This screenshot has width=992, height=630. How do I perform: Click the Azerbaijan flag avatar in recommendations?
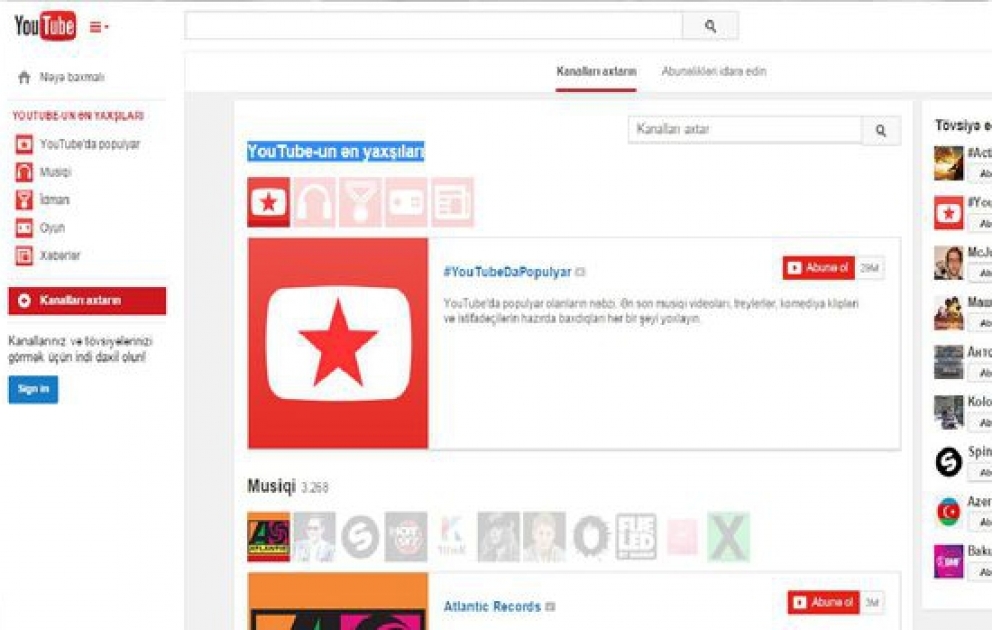tap(948, 511)
